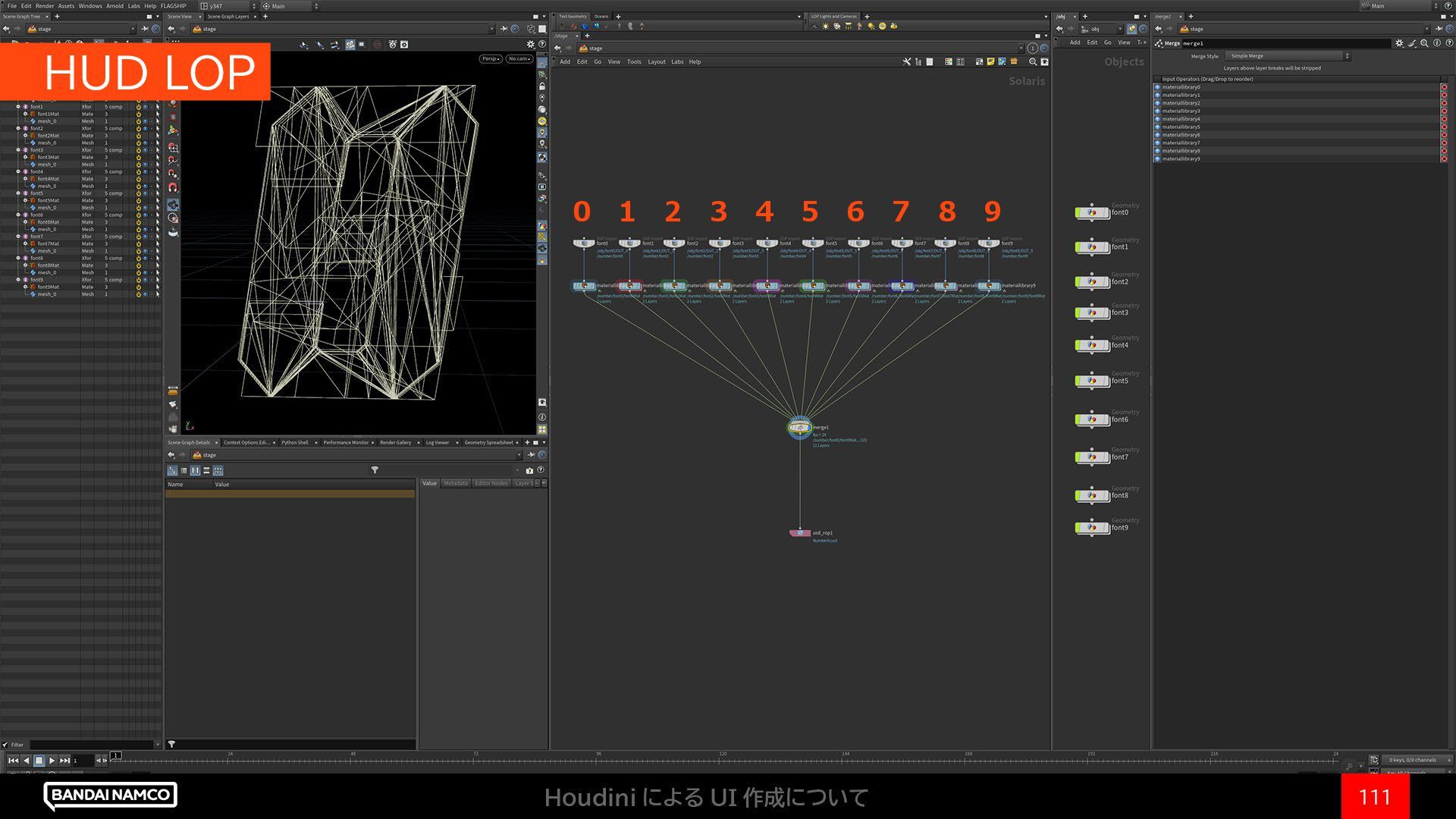Click the wrench tools icon in network editor
Viewport: 1456px width, 819px height.
coord(906,61)
